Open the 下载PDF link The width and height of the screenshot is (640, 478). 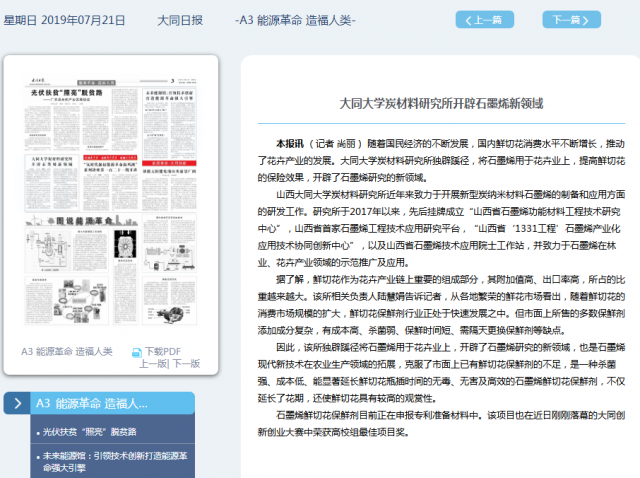163,351
